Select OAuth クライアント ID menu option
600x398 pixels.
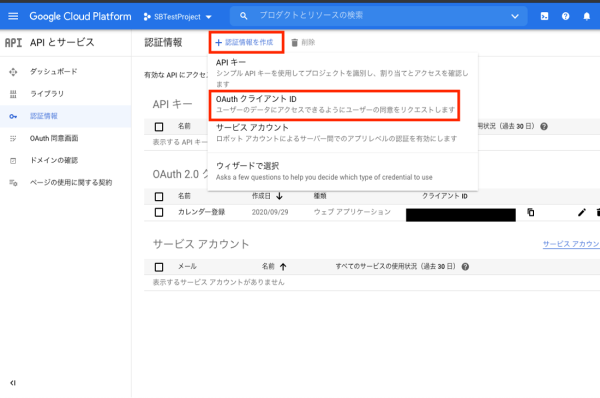[334, 104]
